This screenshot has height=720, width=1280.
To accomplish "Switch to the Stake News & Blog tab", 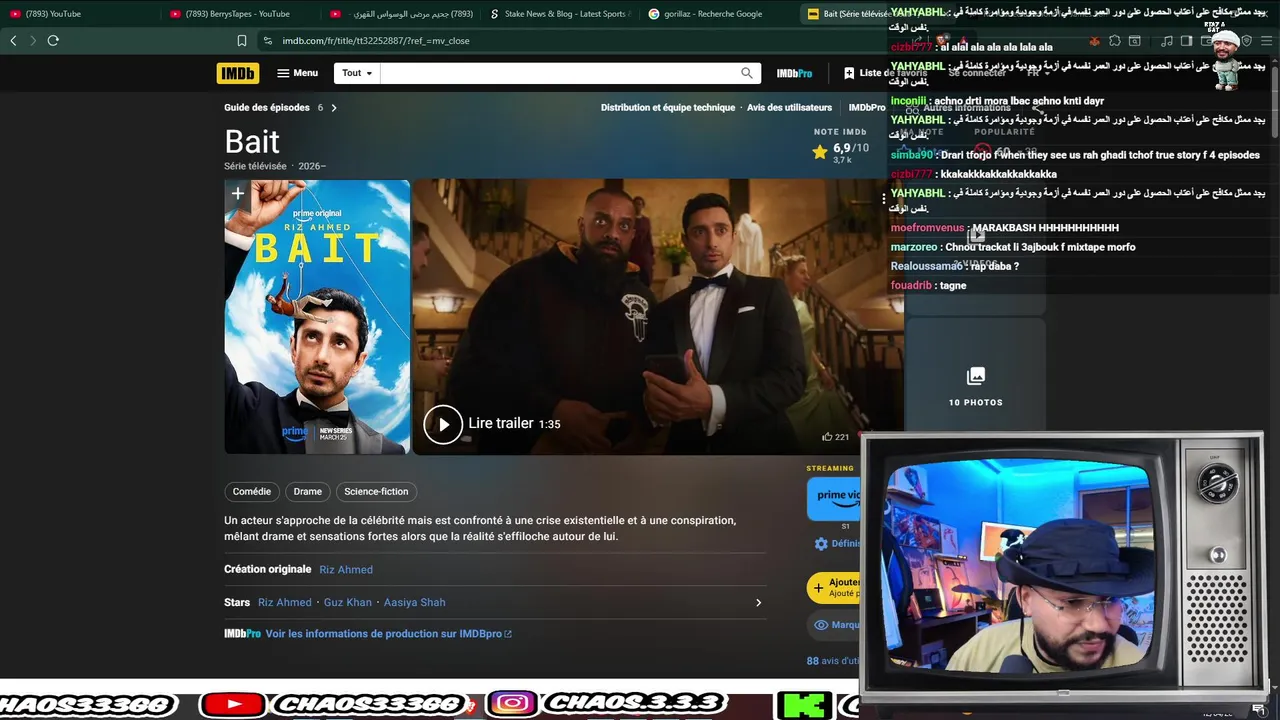I will tap(560, 14).
